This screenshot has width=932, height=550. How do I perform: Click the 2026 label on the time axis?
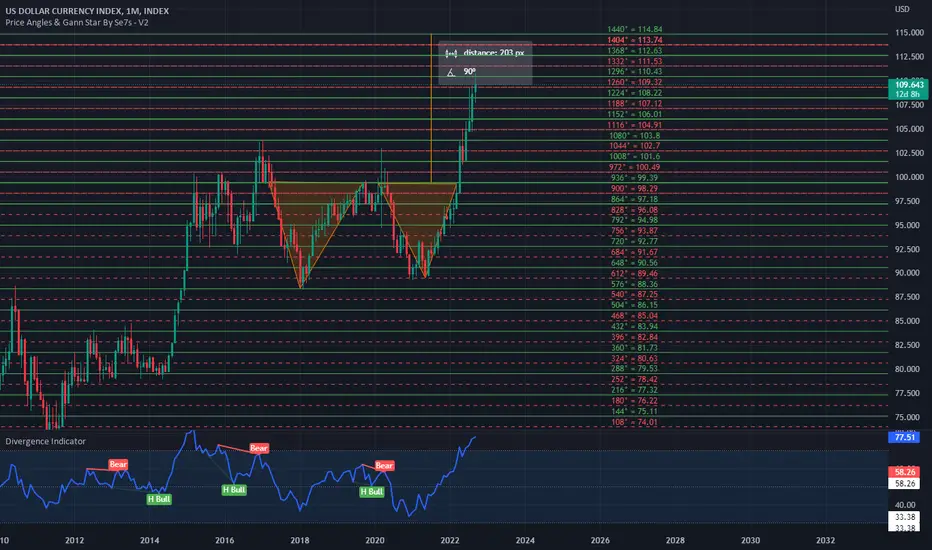pos(600,540)
